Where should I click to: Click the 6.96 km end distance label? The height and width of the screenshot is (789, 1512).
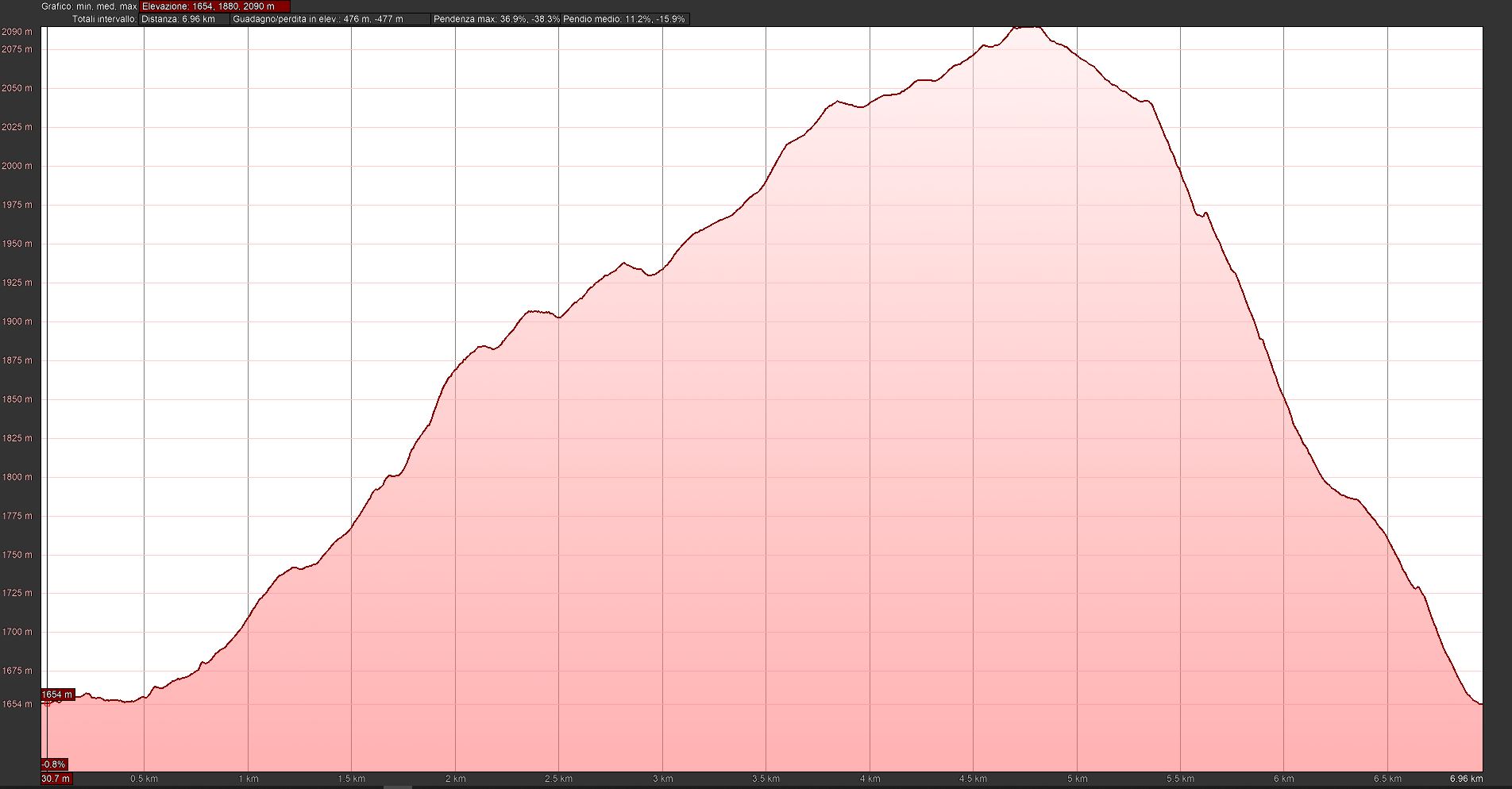[x=1465, y=779]
